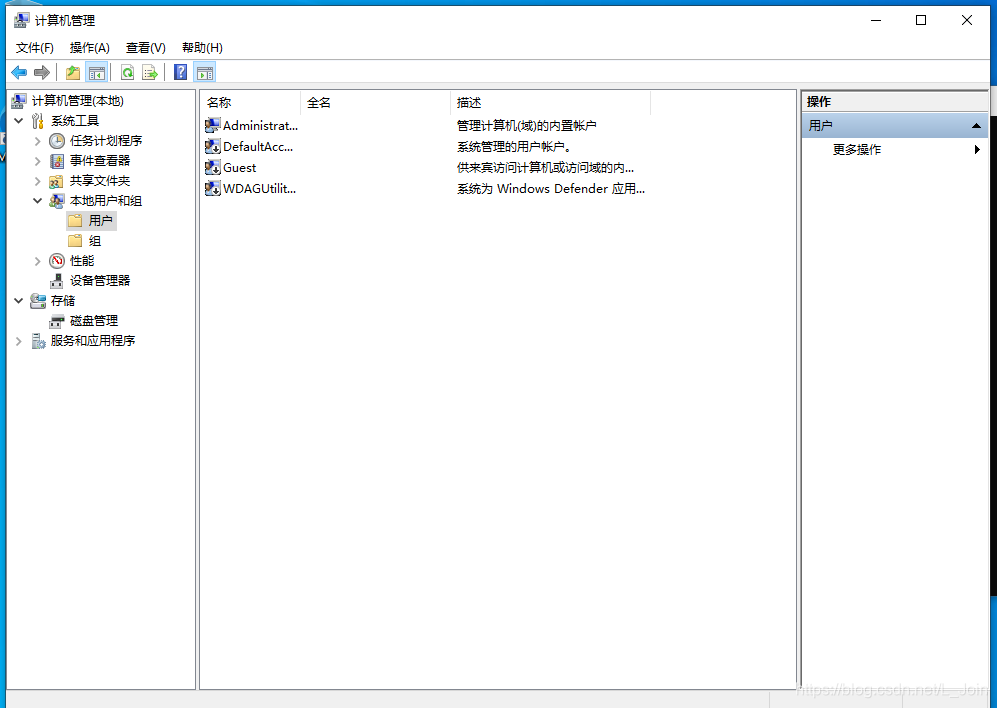Click the WDAGUtilityAccount user icon
The height and width of the screenshot is (708, 997).
(x=212, y=188)
